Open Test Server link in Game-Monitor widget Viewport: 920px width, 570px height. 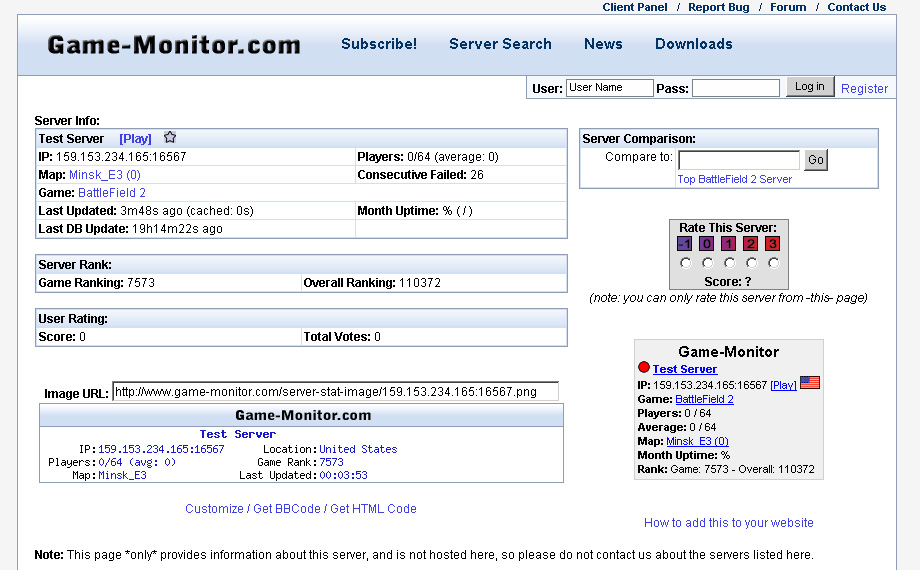pos(685,369)
